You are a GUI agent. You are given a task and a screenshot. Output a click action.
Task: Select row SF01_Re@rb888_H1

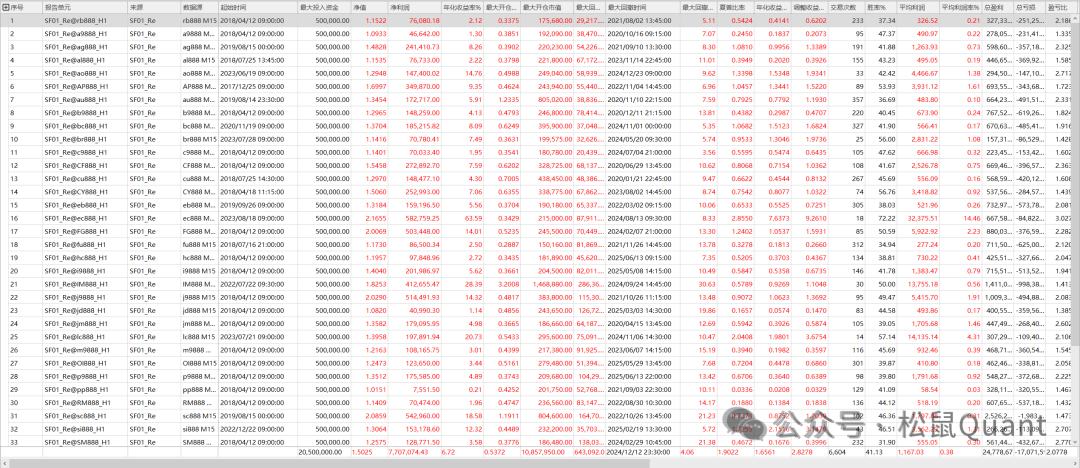[x=75, y=20]
